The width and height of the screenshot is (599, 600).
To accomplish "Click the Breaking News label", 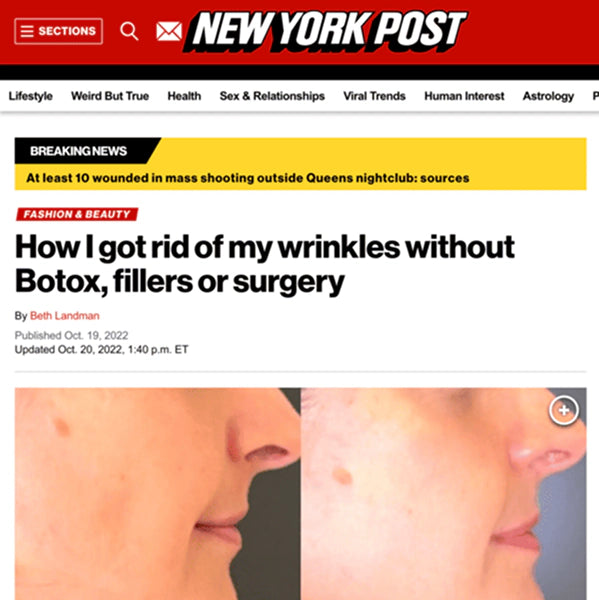I will [x=78, y=151].
